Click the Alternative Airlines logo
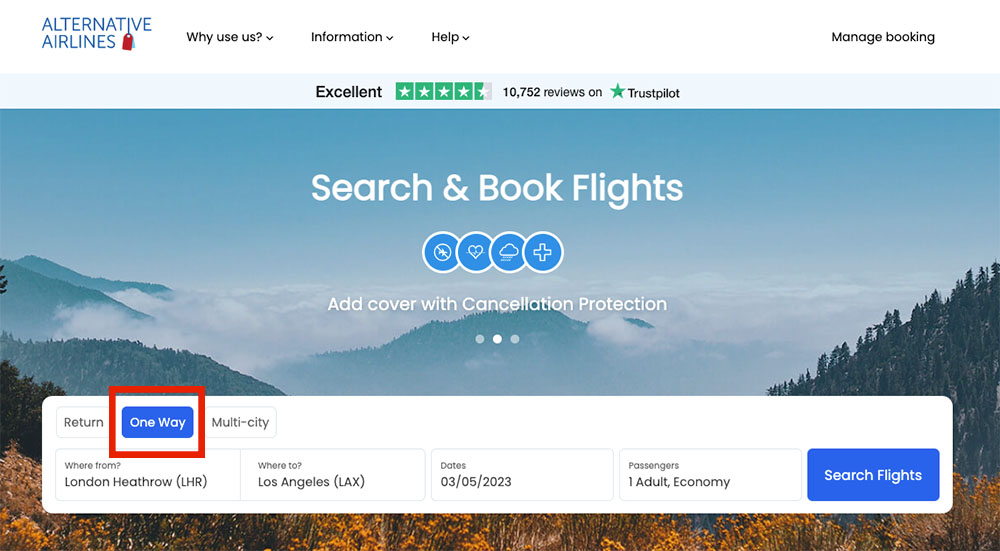 pyautogui.click(x=96, y=34)
